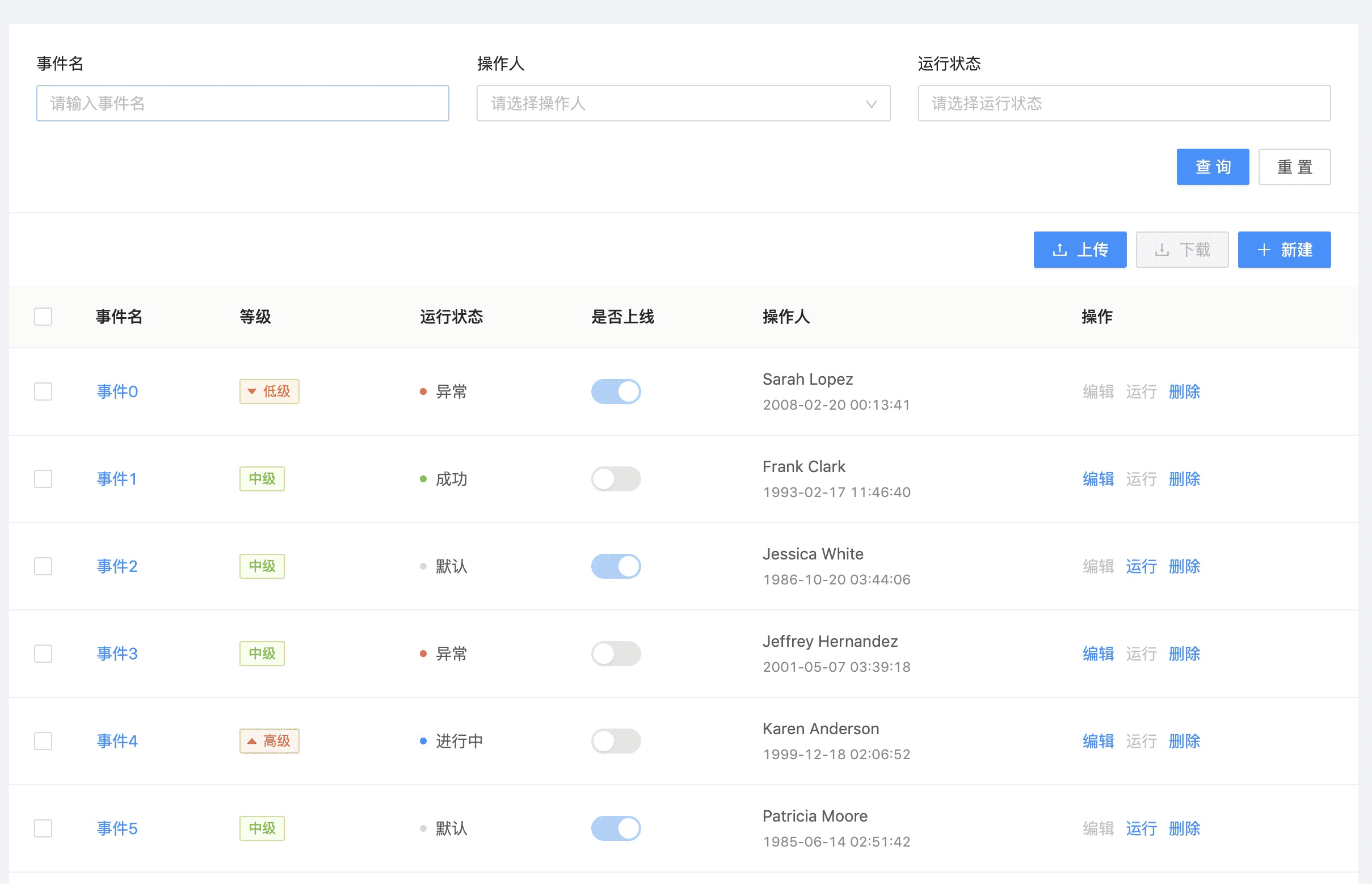
Task: Open the 事件1 link
Action: (x=117, y=479)
